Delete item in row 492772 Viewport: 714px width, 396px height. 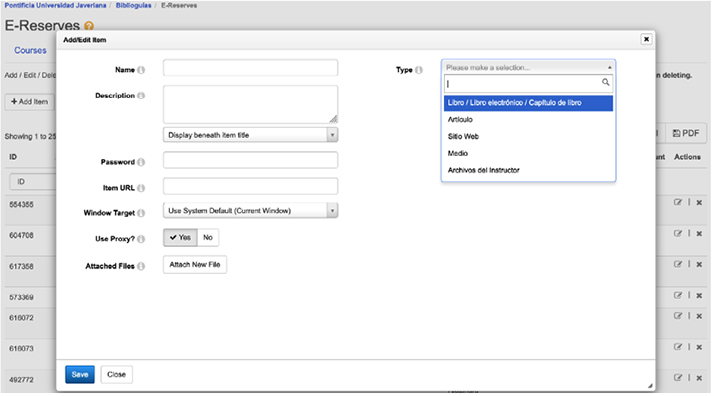point(699,378)
